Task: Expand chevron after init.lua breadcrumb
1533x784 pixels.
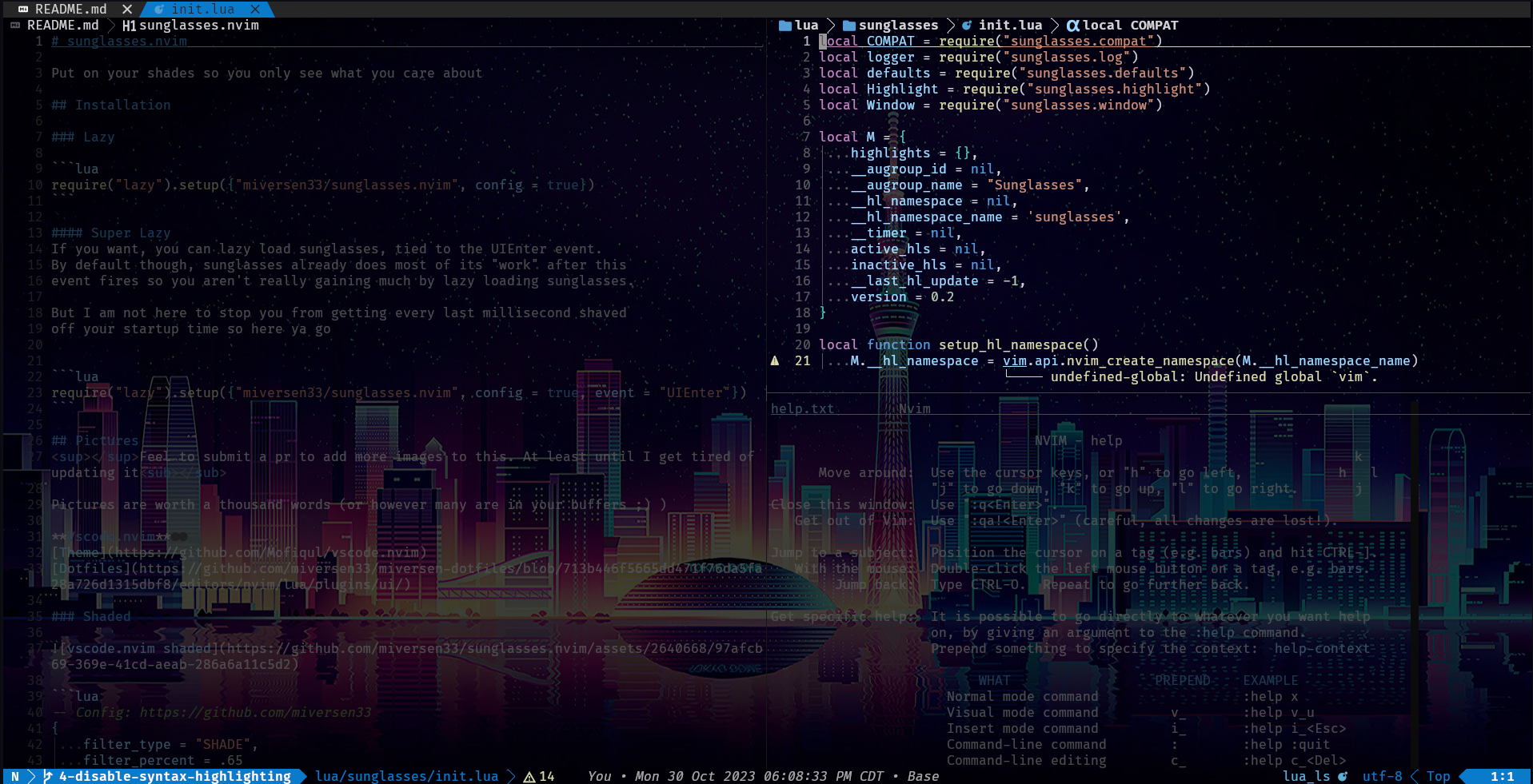Action: 1054,25
